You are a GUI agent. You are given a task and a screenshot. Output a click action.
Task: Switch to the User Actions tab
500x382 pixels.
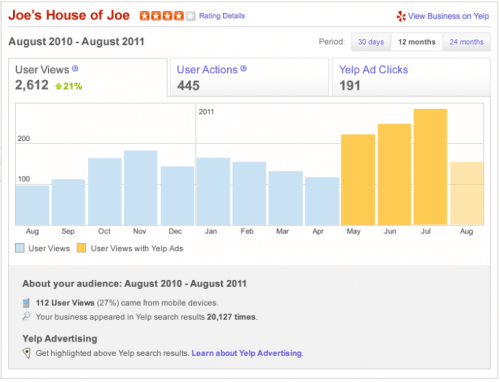pyautogui.click(x=249, y=77)
